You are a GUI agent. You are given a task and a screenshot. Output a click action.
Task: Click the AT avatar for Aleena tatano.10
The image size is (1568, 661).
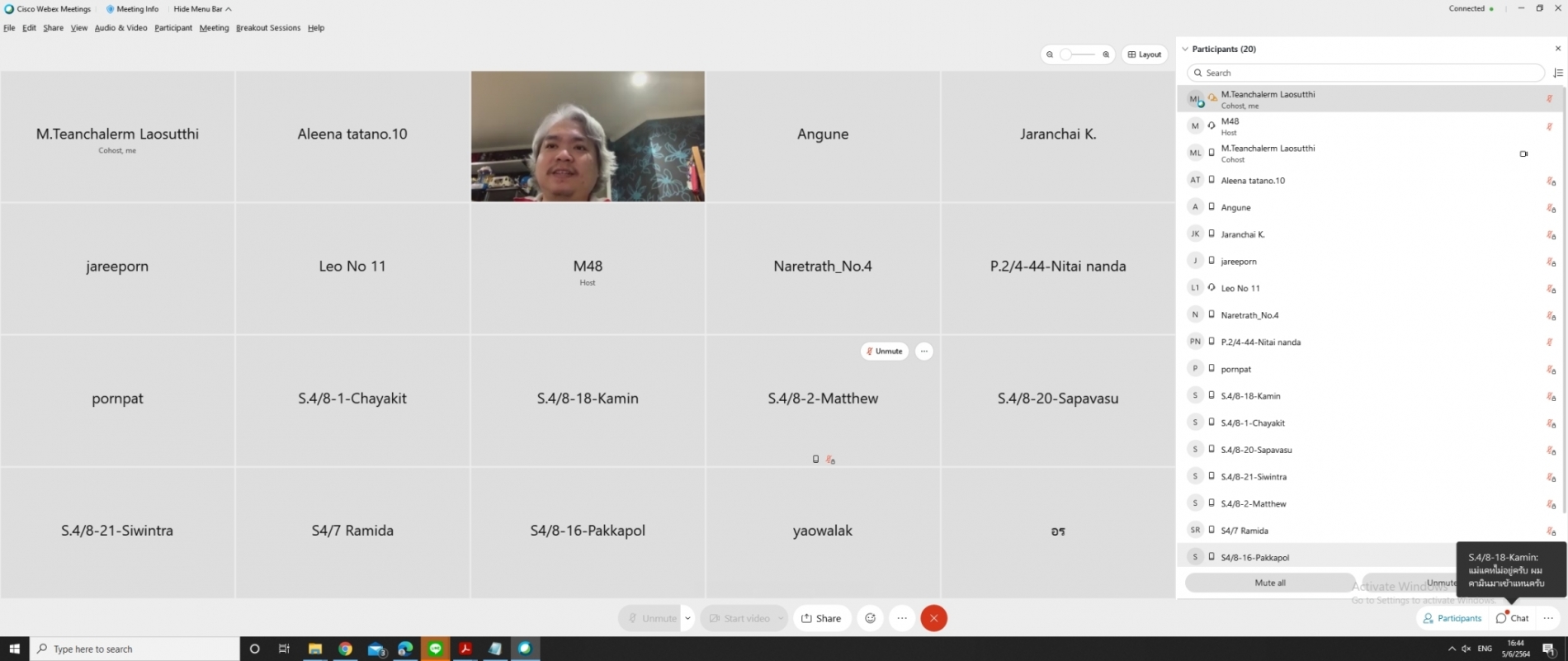coord(1195,180)
